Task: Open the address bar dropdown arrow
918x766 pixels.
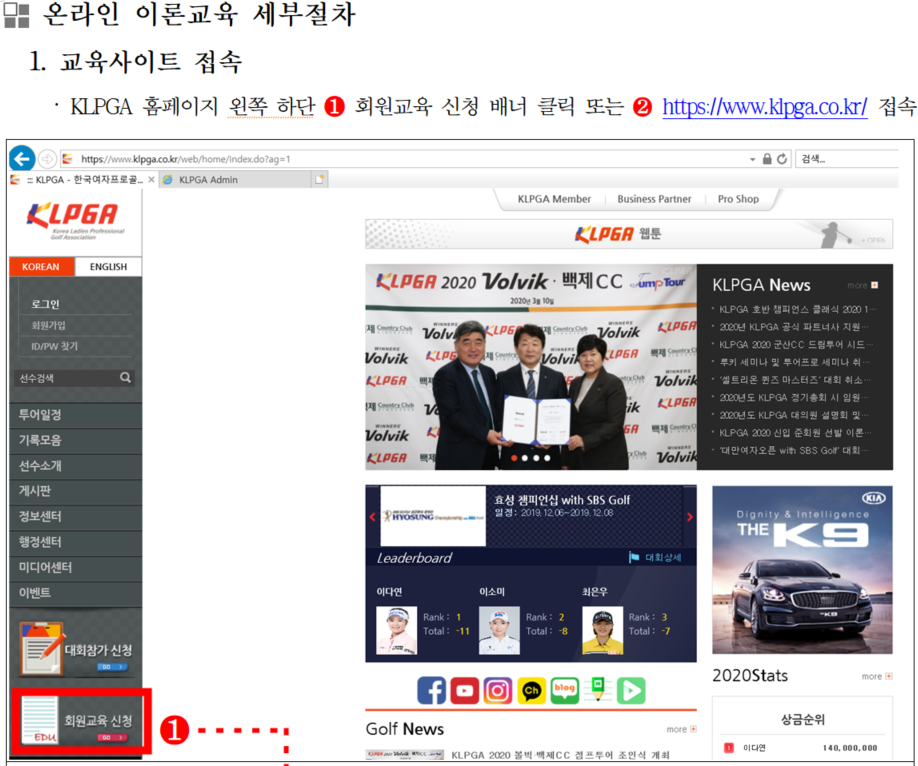Action: click(x=752, y=159)
